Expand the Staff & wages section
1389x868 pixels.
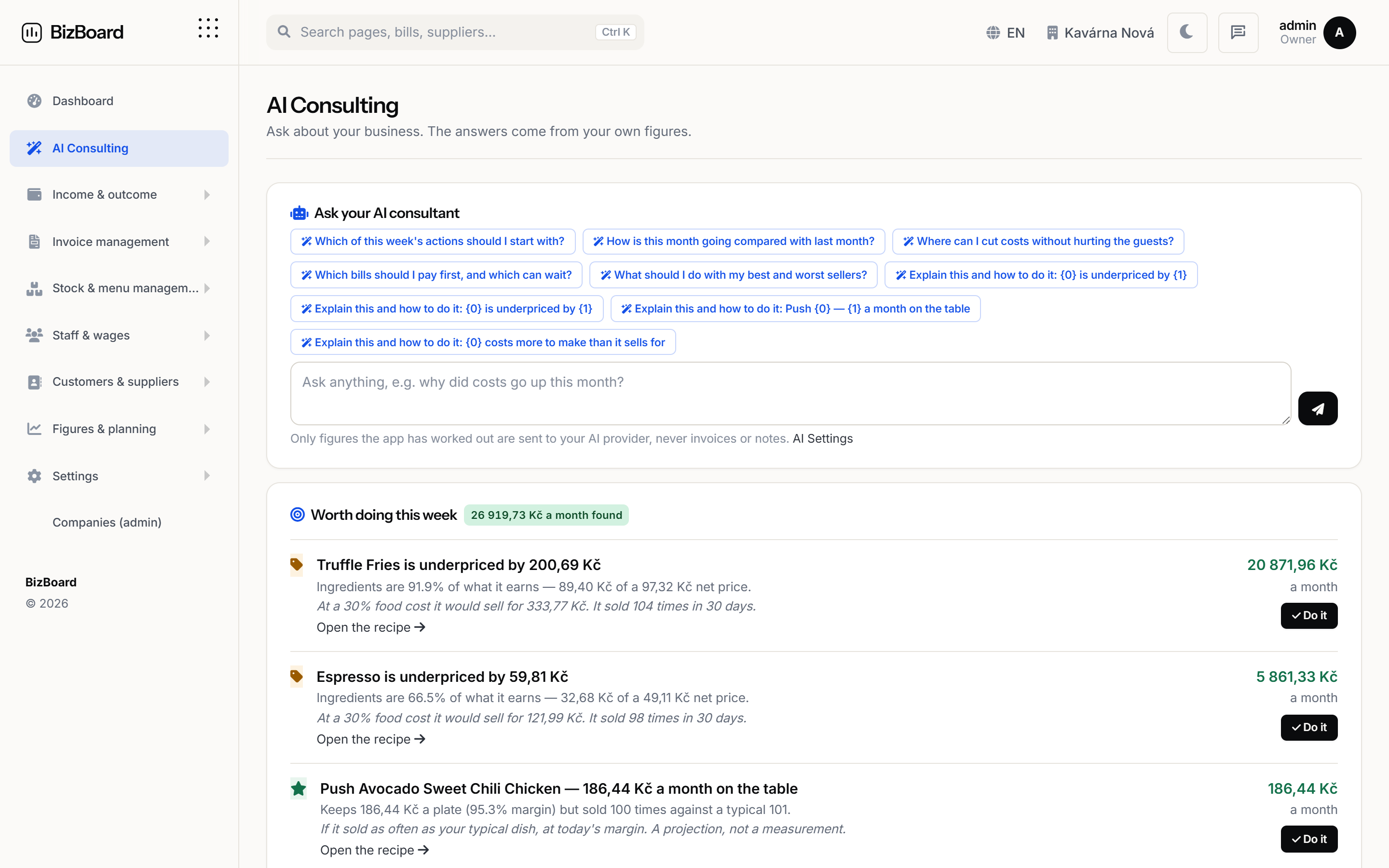click(x=119, y=335)
